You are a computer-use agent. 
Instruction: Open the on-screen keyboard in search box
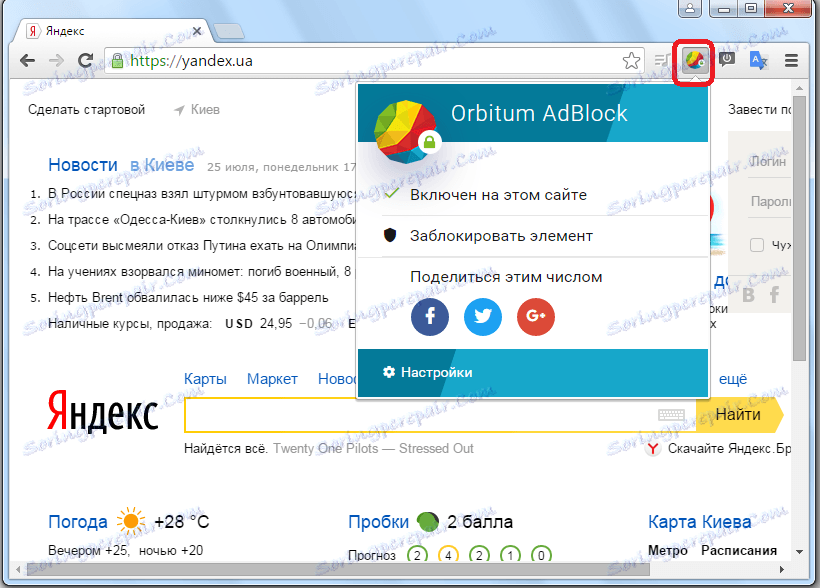click(x=671, y=414)
